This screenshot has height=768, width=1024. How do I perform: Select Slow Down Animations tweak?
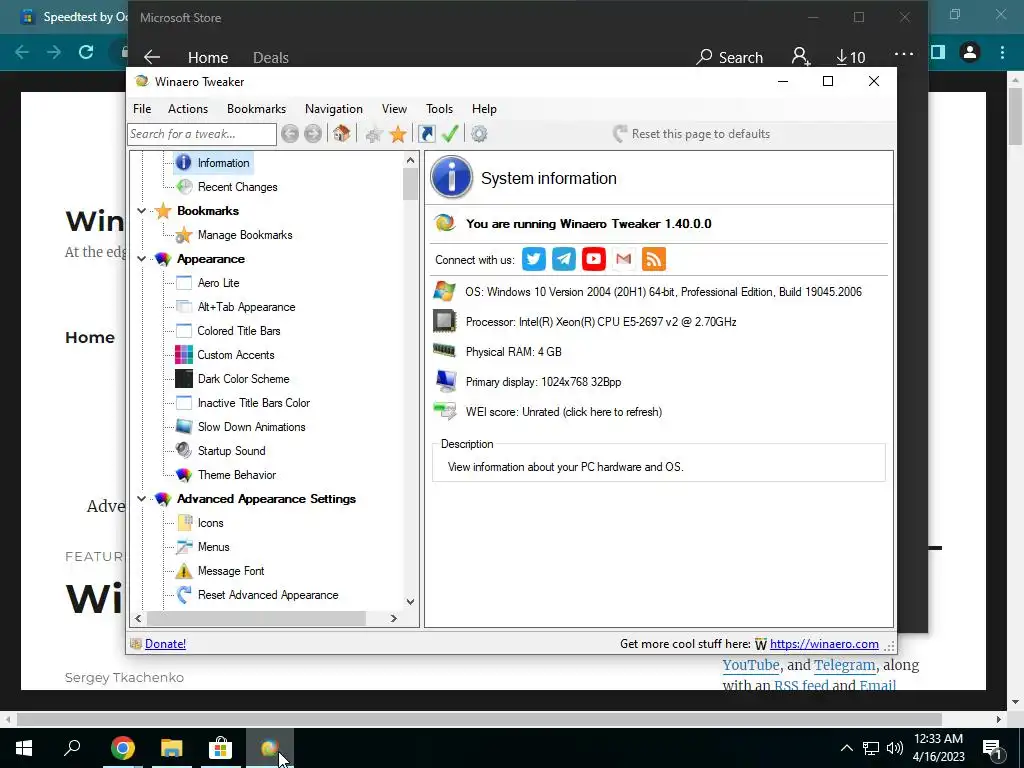pos(251,427)
